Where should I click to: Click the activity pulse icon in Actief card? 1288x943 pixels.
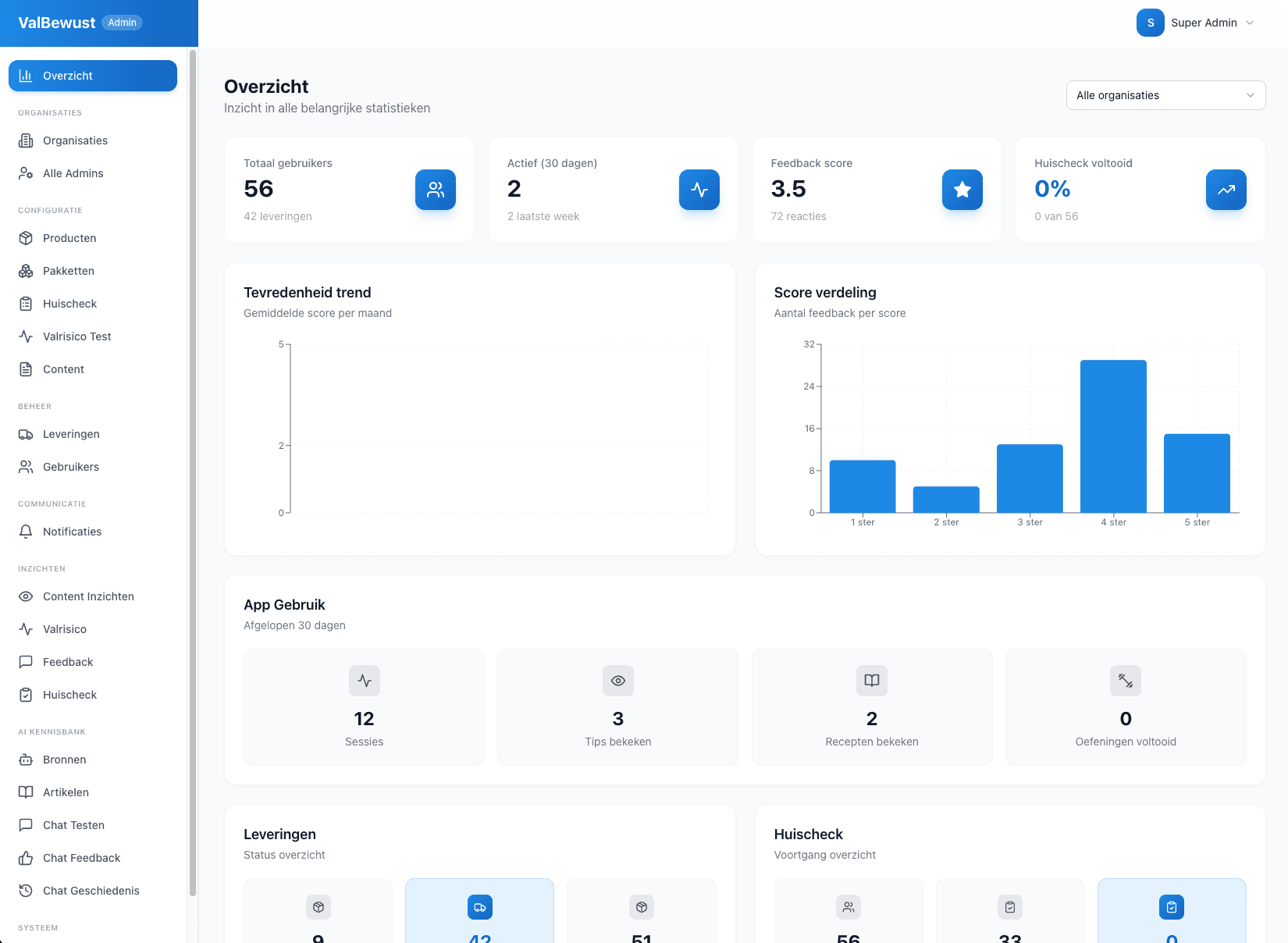pos(699,190)
